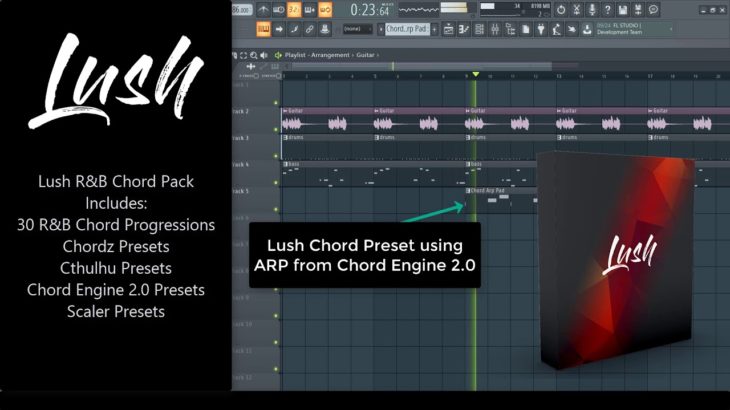
Task: Toggle the loop record button
Action: pyautogui.click(x=325, y=10)
